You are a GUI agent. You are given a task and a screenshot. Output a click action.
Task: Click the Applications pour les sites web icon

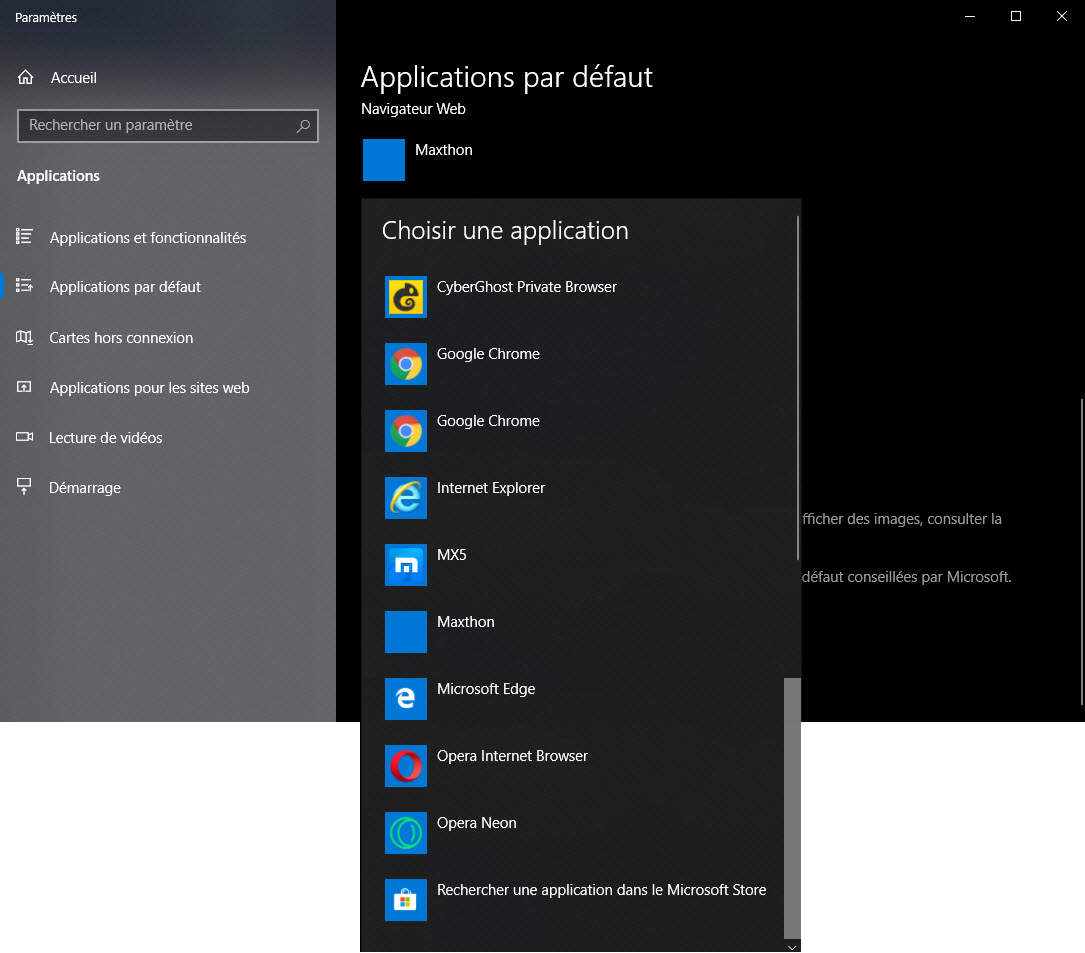(24, 387)
